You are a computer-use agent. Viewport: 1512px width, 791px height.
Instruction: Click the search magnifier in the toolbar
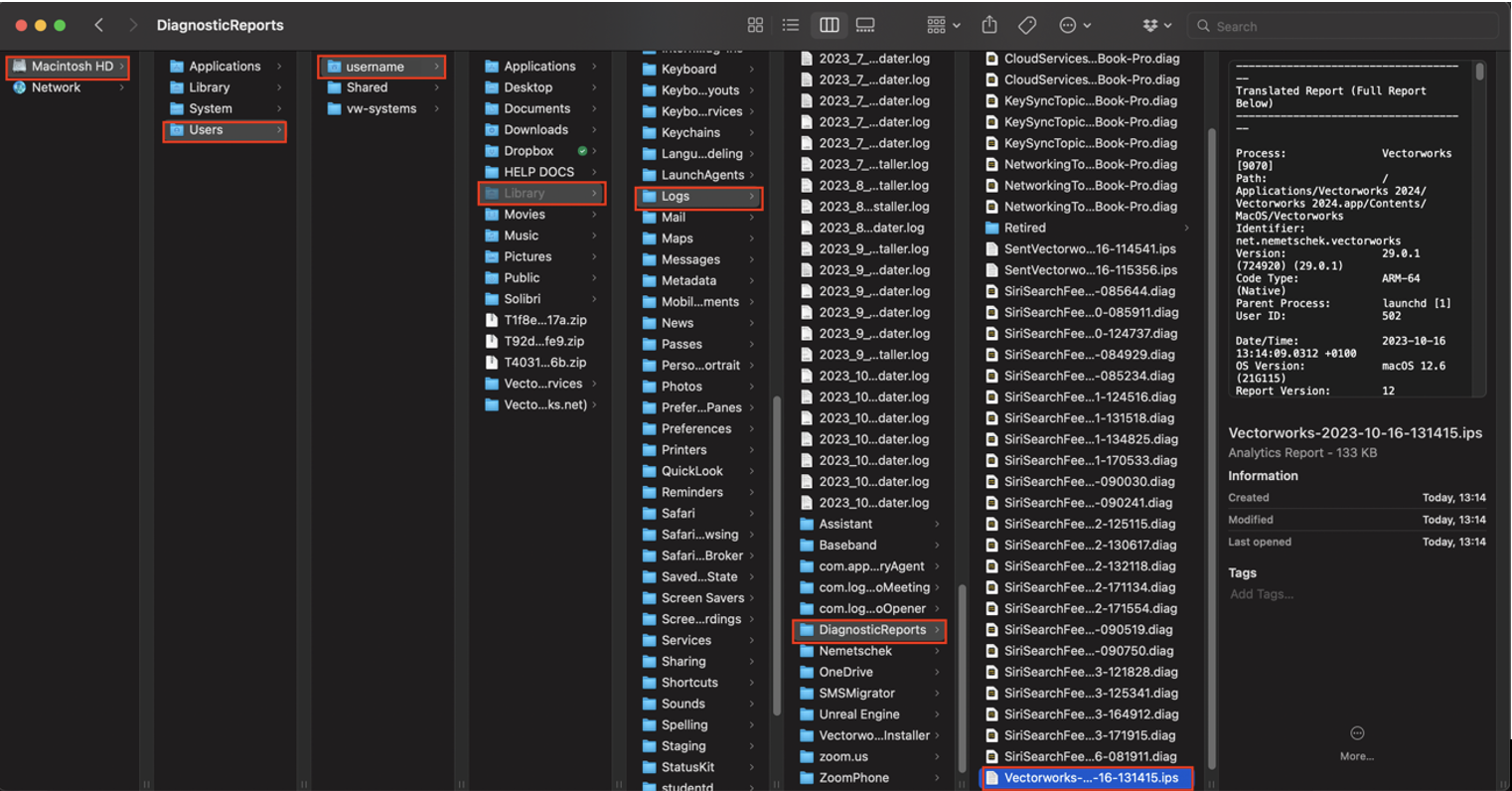point(1204,25)
